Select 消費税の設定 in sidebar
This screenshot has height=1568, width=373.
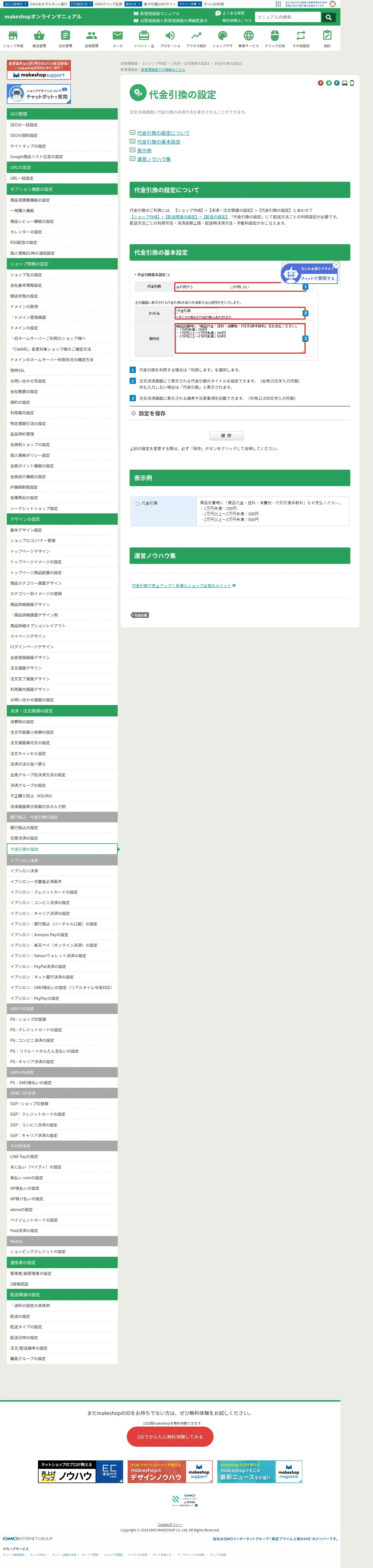[x=62, y=722]
